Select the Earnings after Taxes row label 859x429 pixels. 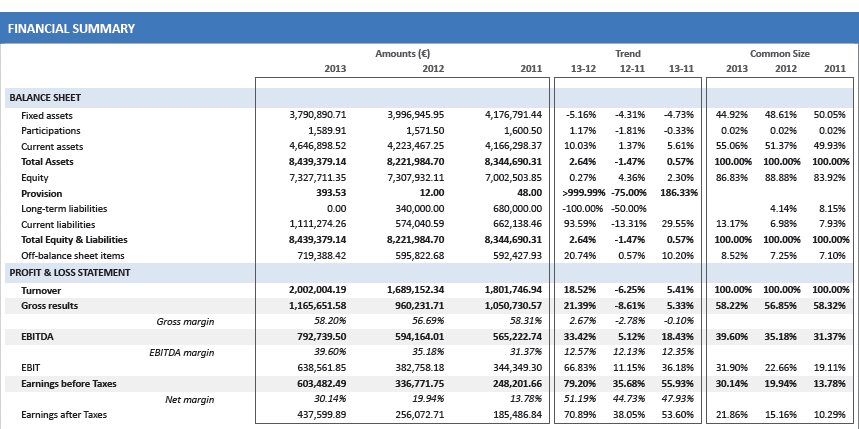pyautogui.click(x=63, y=414)
